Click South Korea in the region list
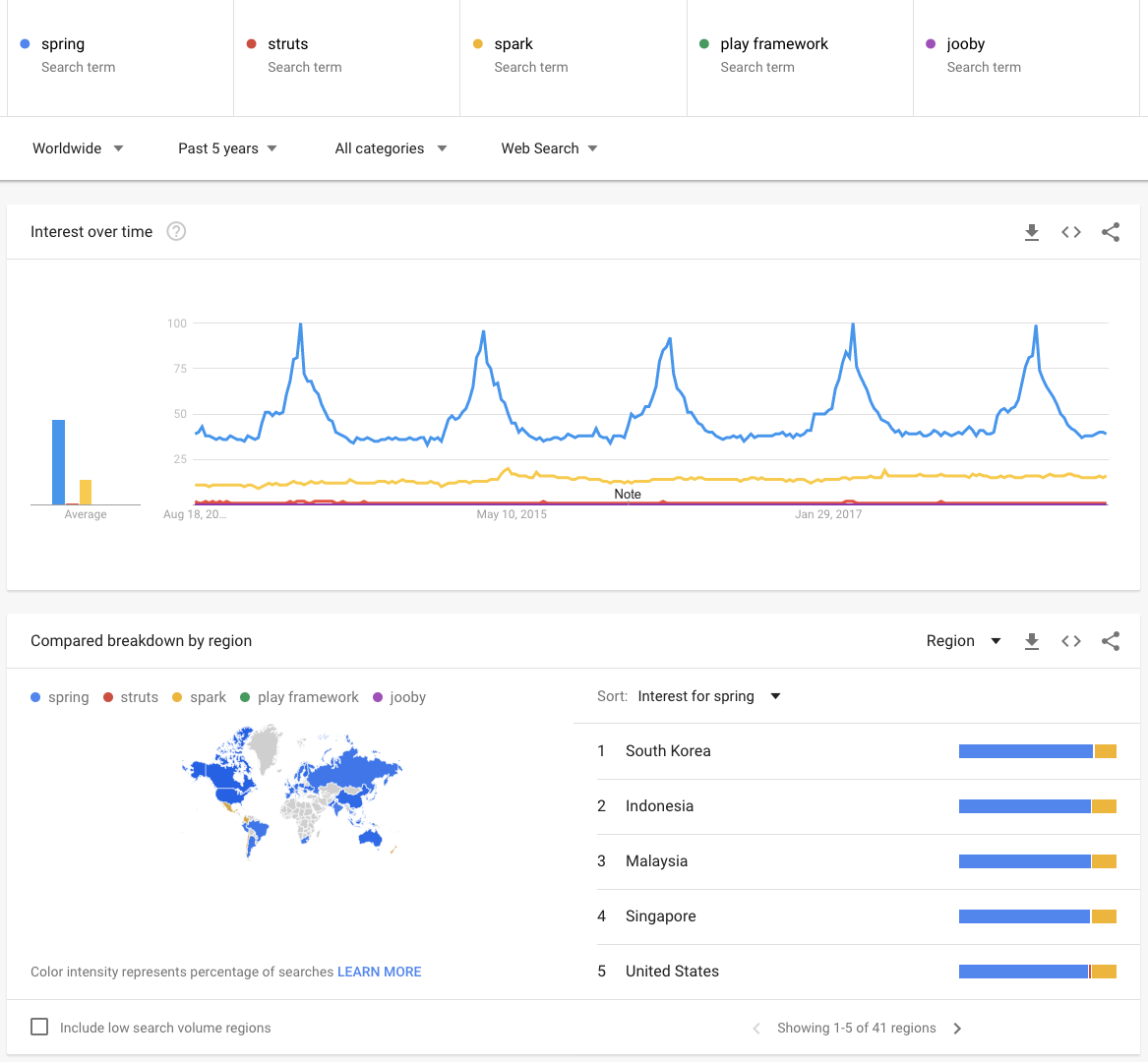 point(668,751)
